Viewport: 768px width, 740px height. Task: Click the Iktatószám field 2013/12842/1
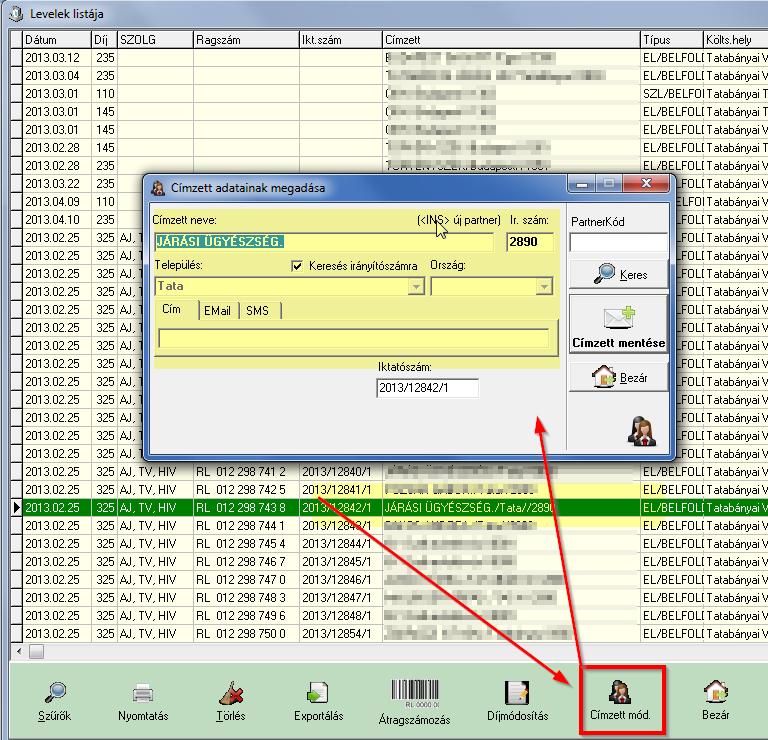427,388
